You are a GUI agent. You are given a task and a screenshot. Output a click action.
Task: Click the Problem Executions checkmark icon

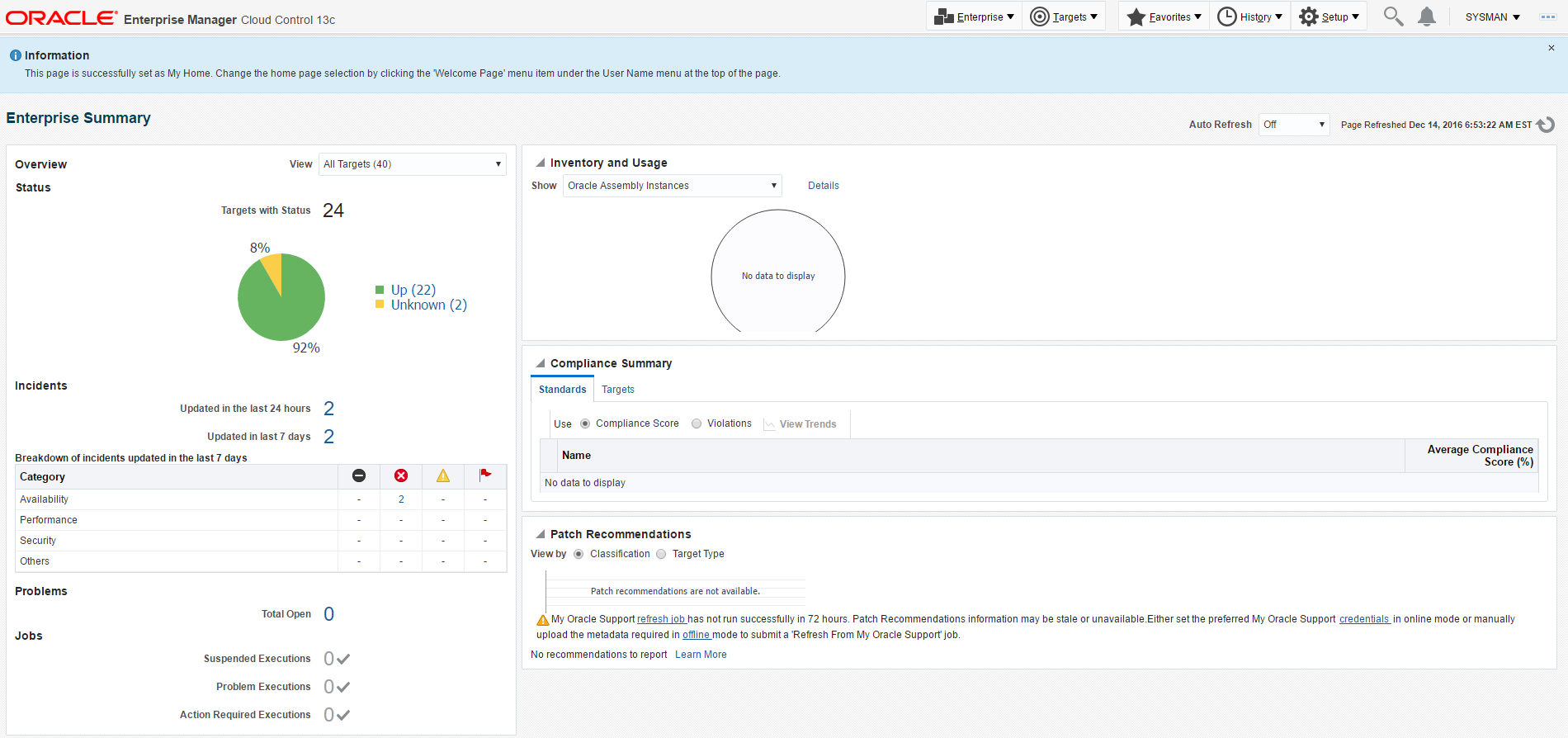(343, 687)
